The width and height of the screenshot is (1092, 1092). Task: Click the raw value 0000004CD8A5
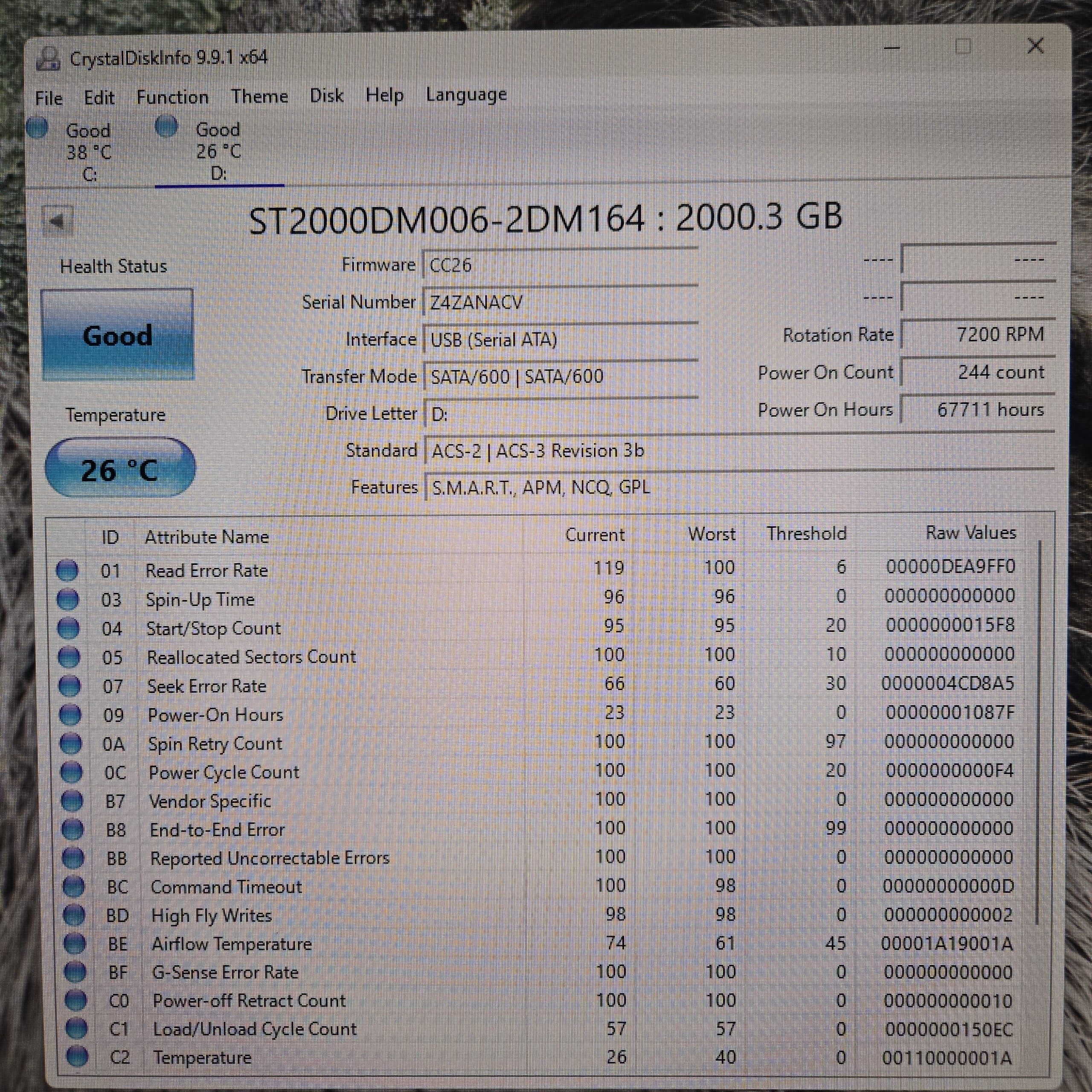pyautogui.click(x=948, y=683)
